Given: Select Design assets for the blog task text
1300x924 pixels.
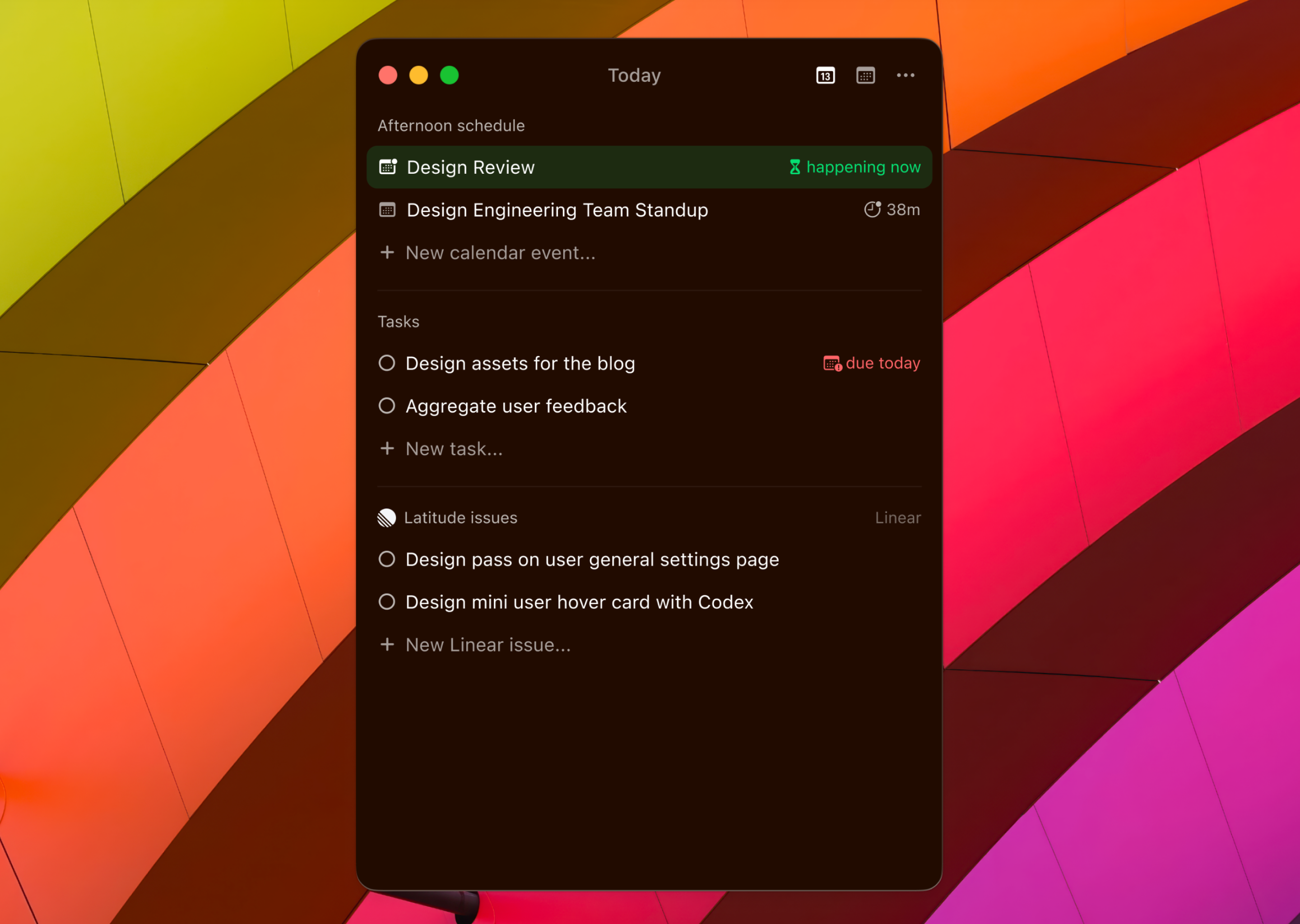Looking at the screenshot, I should click(520, 363).
